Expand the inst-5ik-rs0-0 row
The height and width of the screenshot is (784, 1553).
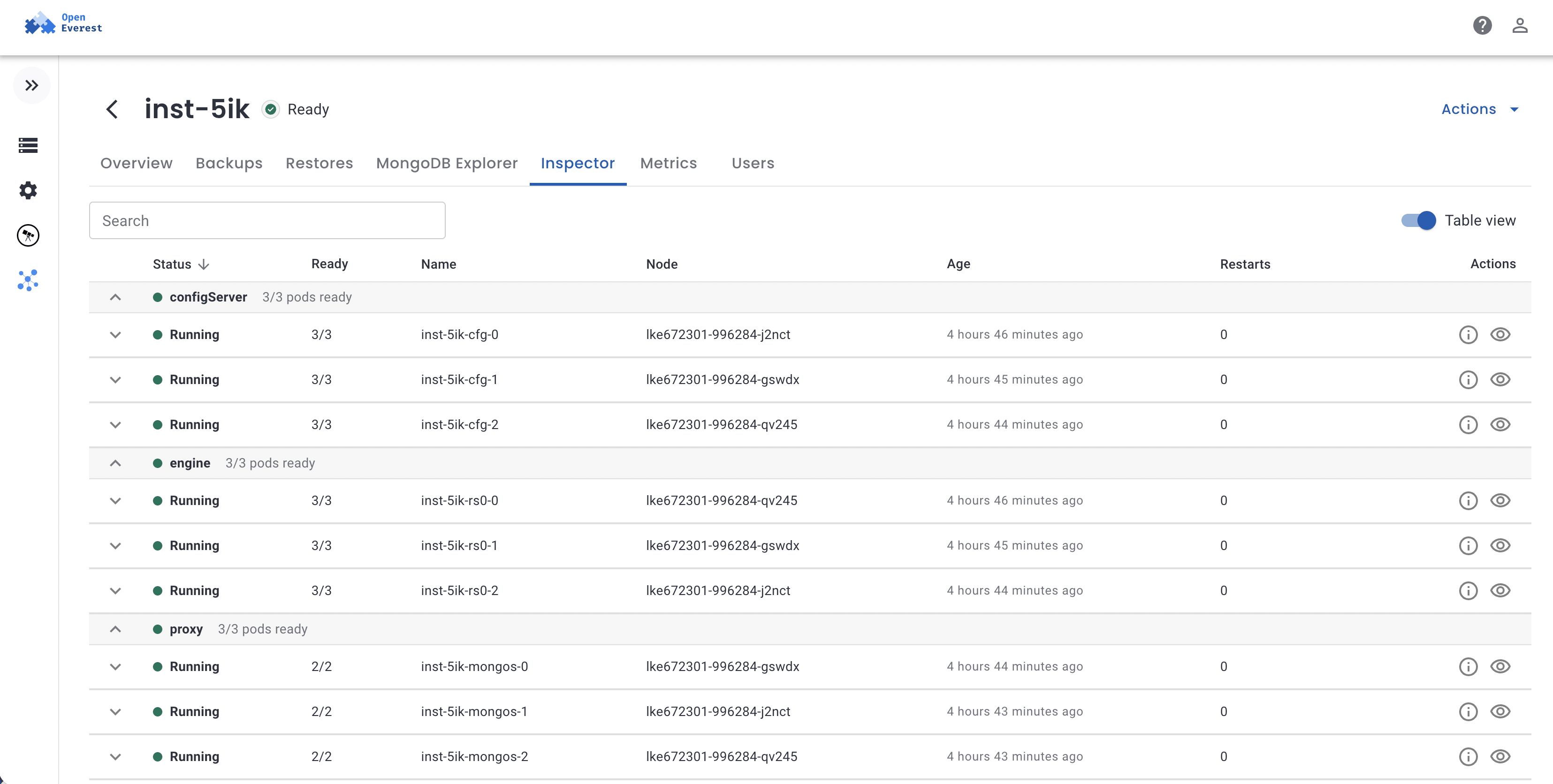(115, 501)
